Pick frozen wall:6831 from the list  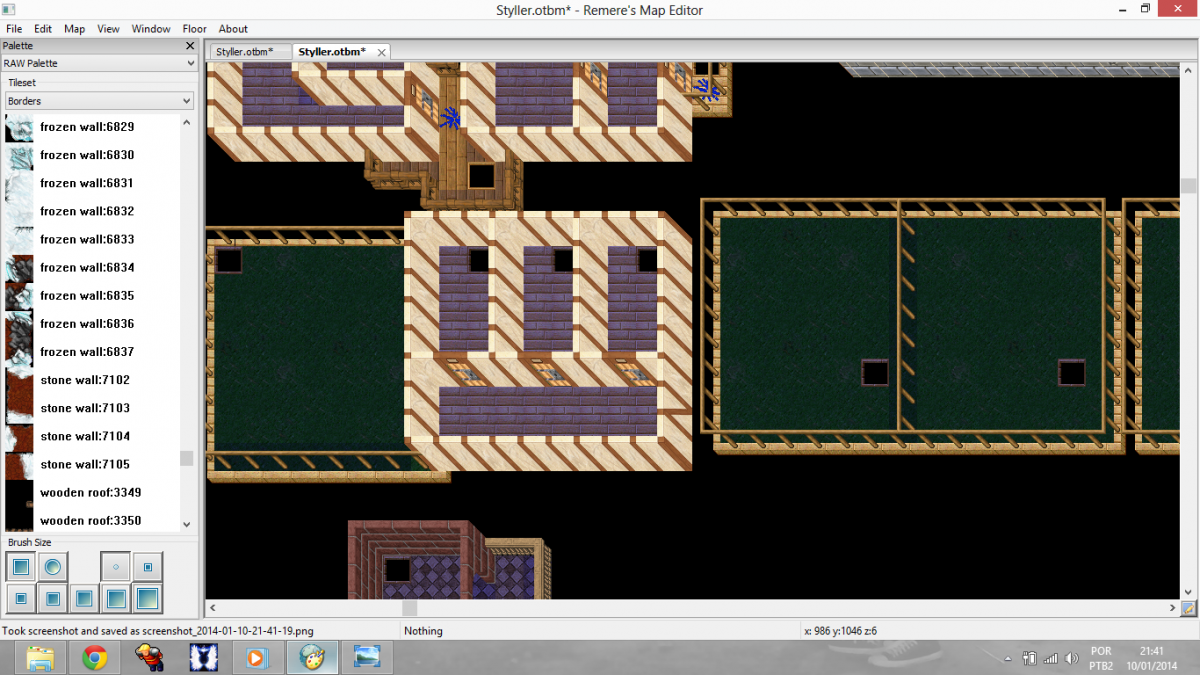[92, 183]
